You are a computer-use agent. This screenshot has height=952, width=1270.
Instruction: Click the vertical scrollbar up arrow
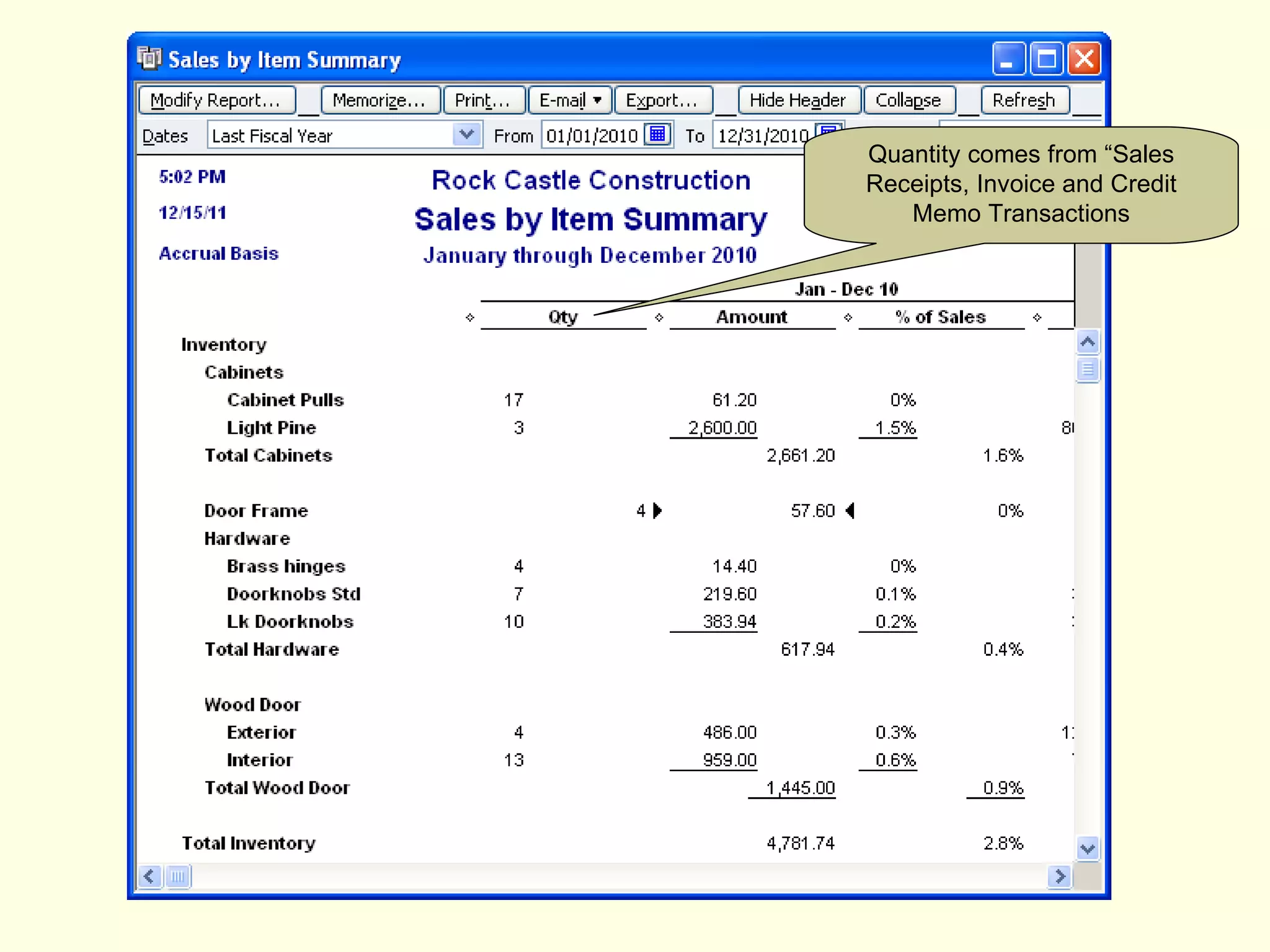click(x=1088, y=342)
